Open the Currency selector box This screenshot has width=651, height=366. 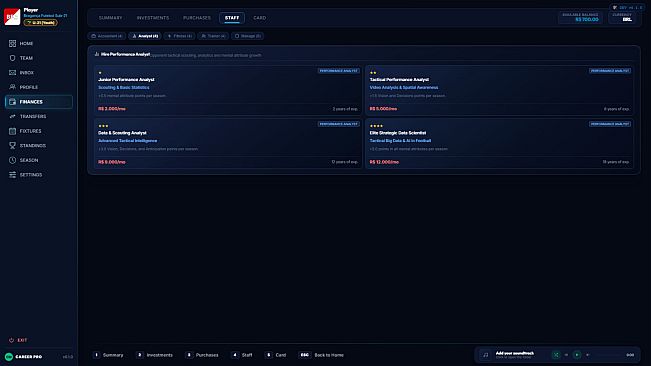coord(622,17)
